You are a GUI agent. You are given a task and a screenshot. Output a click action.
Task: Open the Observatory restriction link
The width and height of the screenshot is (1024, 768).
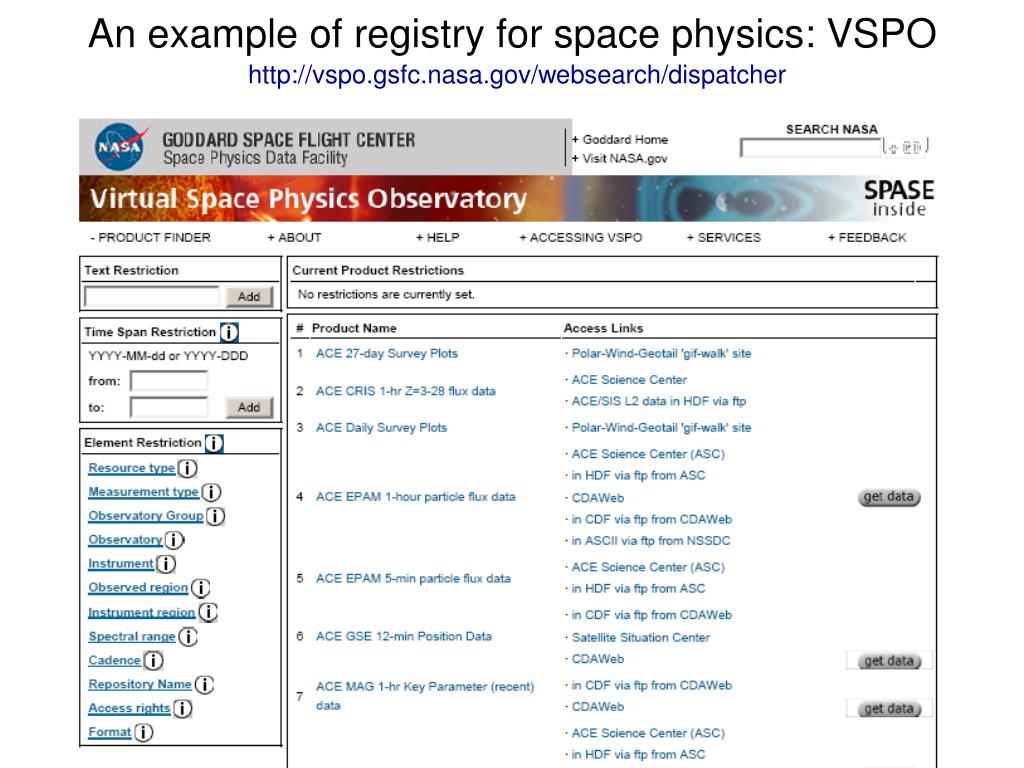[125, 540]
